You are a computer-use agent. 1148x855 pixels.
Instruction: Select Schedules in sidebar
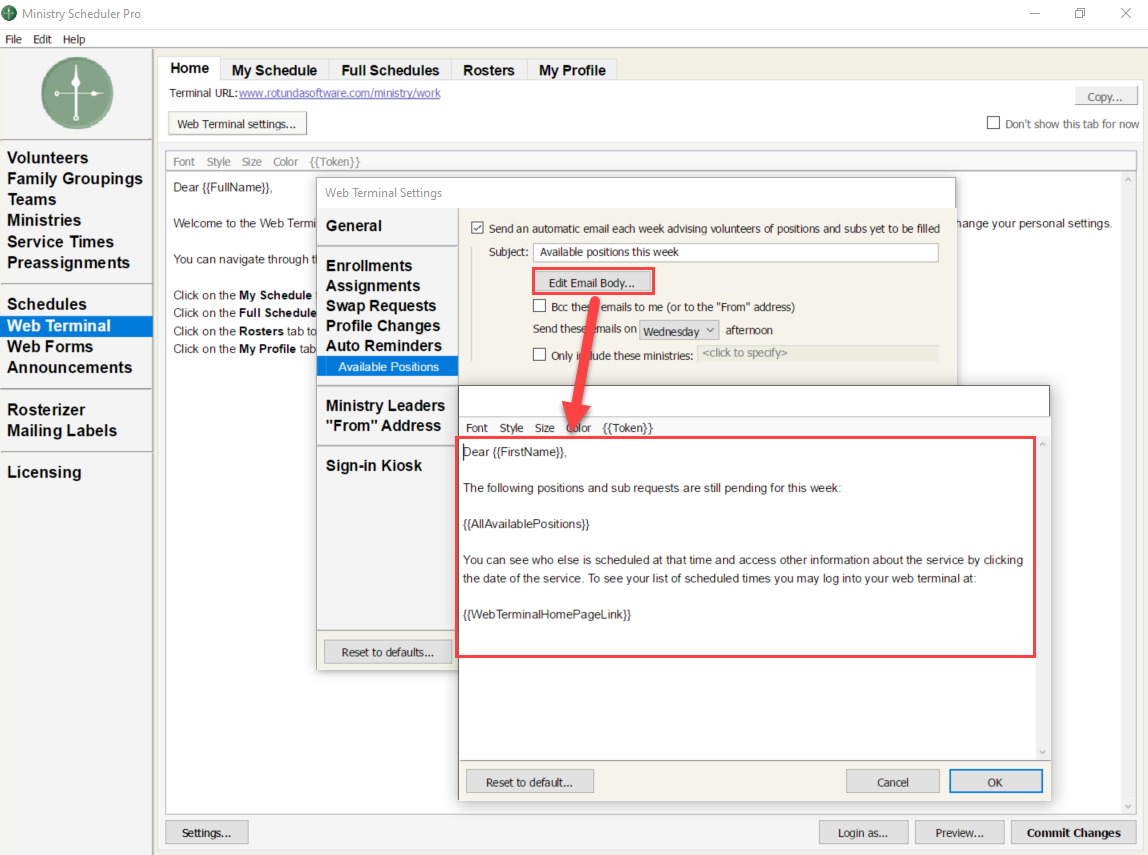point(47,304)
